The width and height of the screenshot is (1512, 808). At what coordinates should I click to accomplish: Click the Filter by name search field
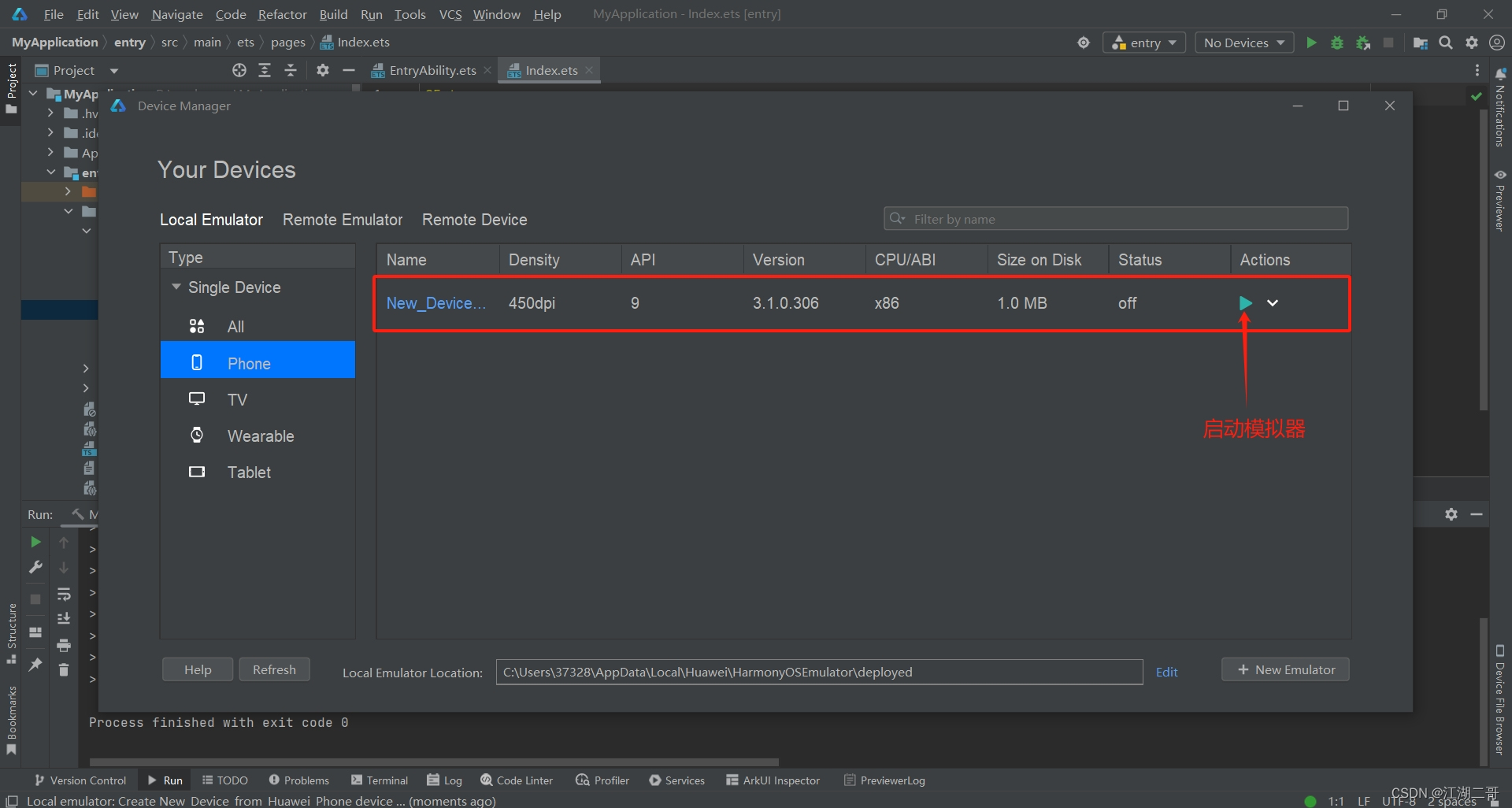click(x=1116, y=219)
